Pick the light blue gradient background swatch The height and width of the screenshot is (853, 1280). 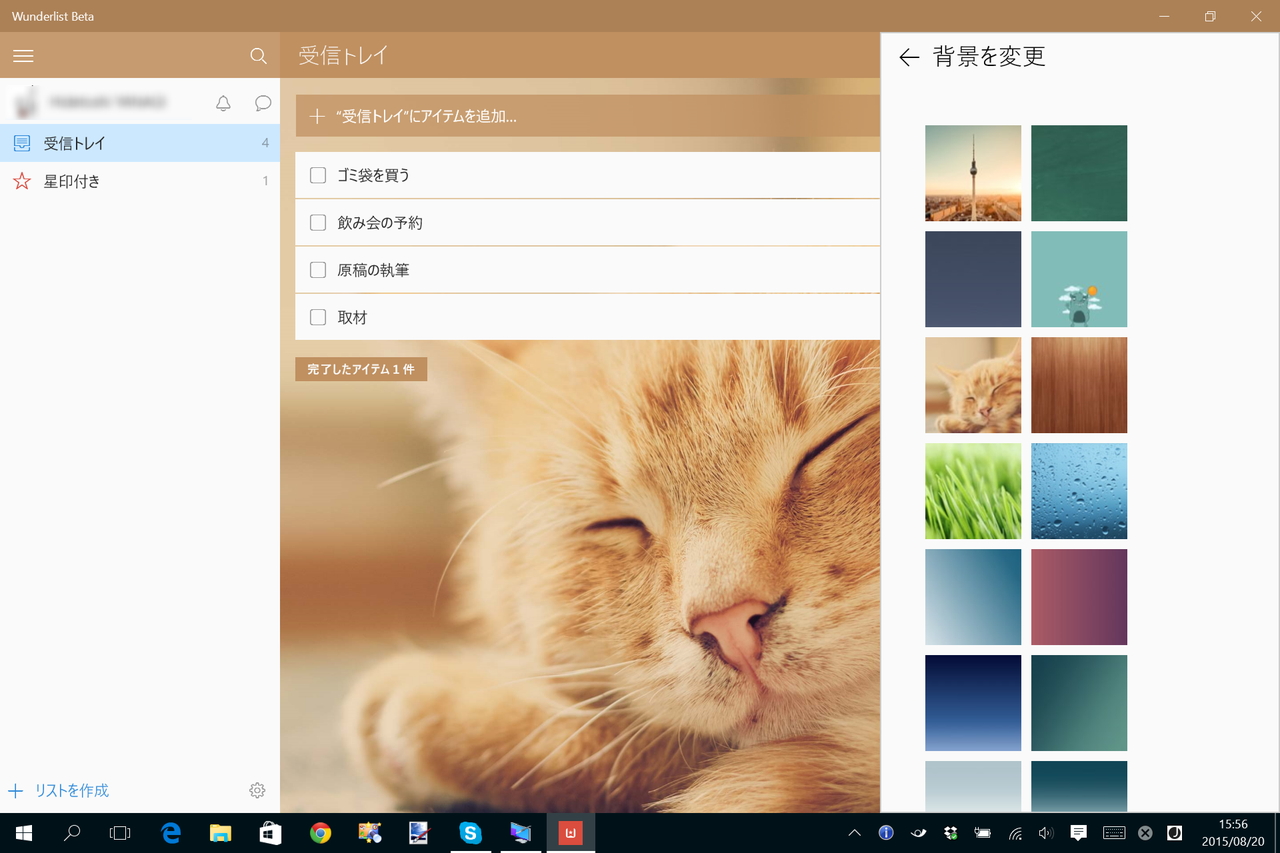(973, 597)
